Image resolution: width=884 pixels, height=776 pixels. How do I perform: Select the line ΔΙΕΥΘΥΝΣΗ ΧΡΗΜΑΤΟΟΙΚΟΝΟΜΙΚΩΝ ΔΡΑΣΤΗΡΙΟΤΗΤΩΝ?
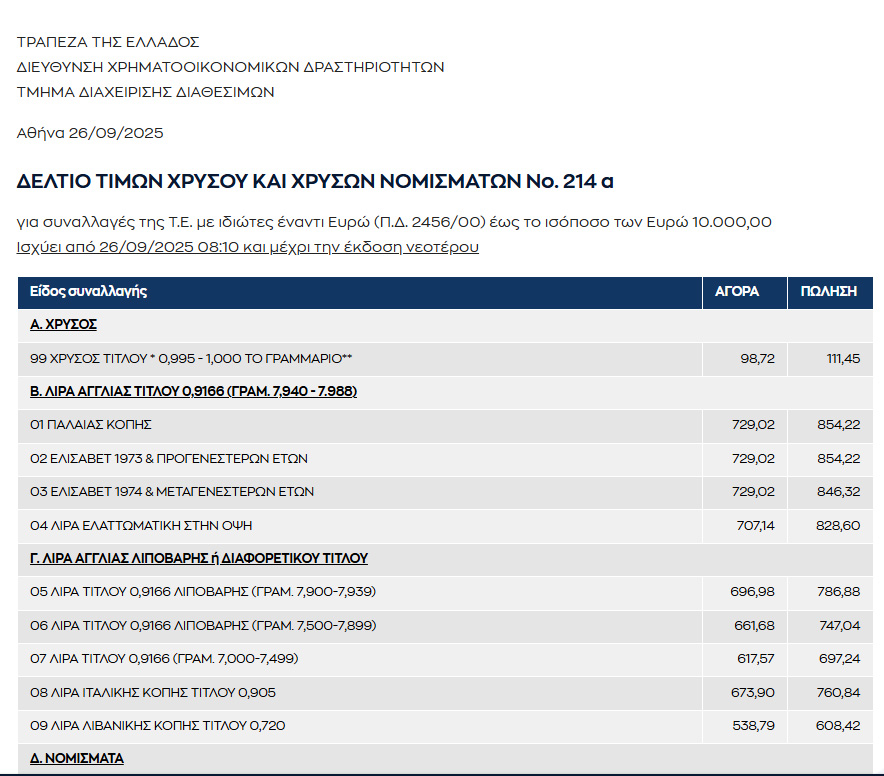tap(231, 67)
